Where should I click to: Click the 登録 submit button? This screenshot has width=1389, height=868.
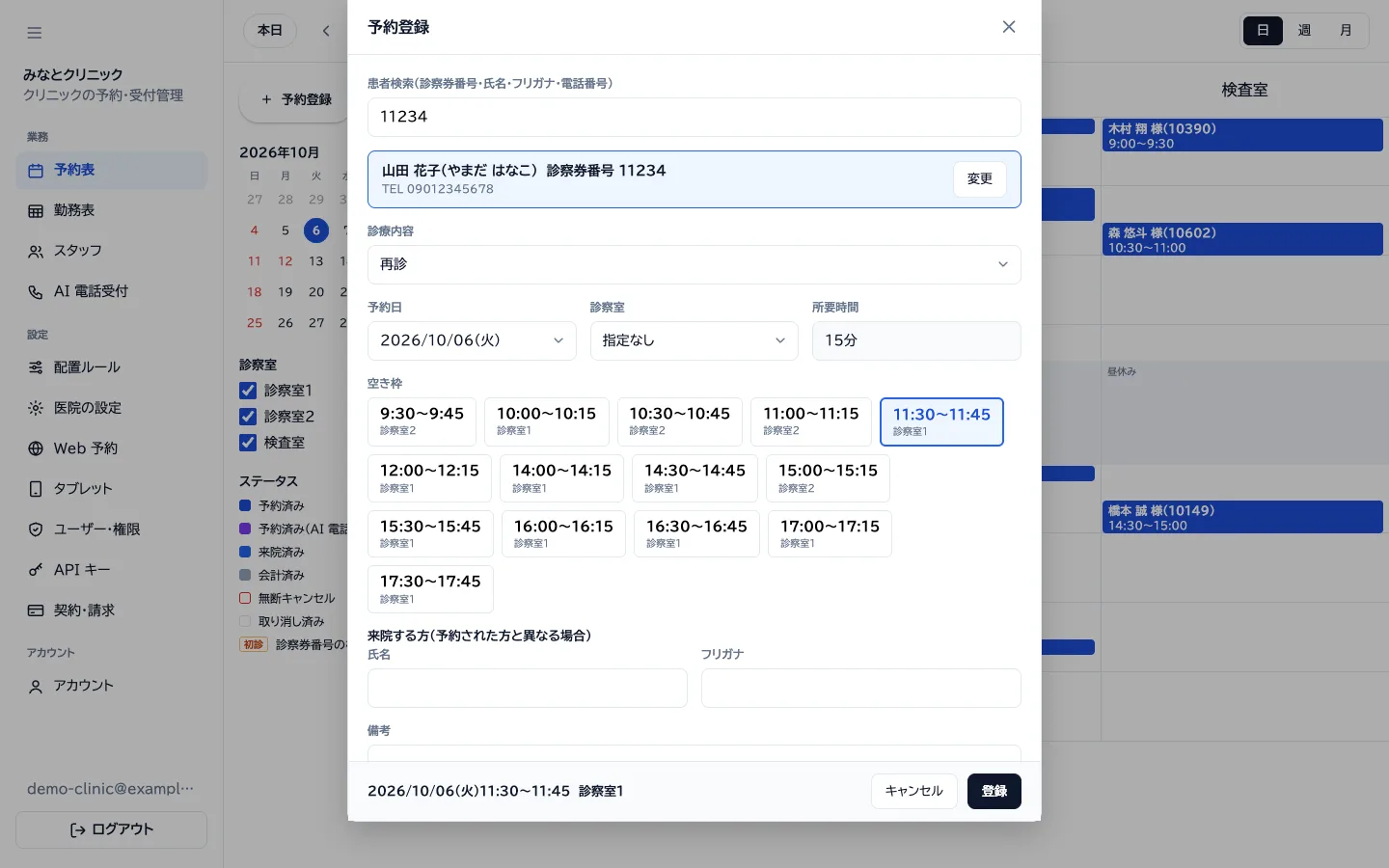coord(994,791)
